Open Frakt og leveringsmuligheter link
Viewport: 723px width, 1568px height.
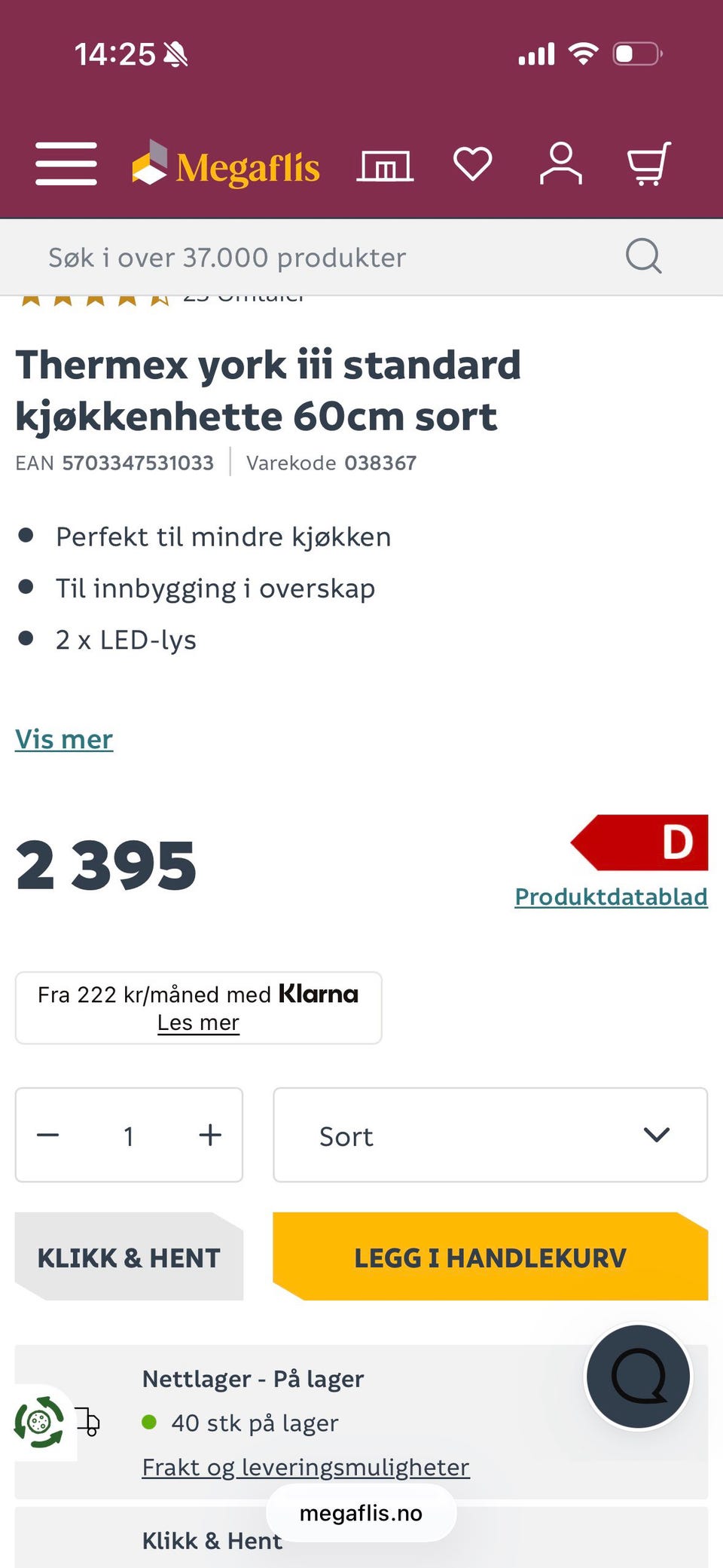306,1467
